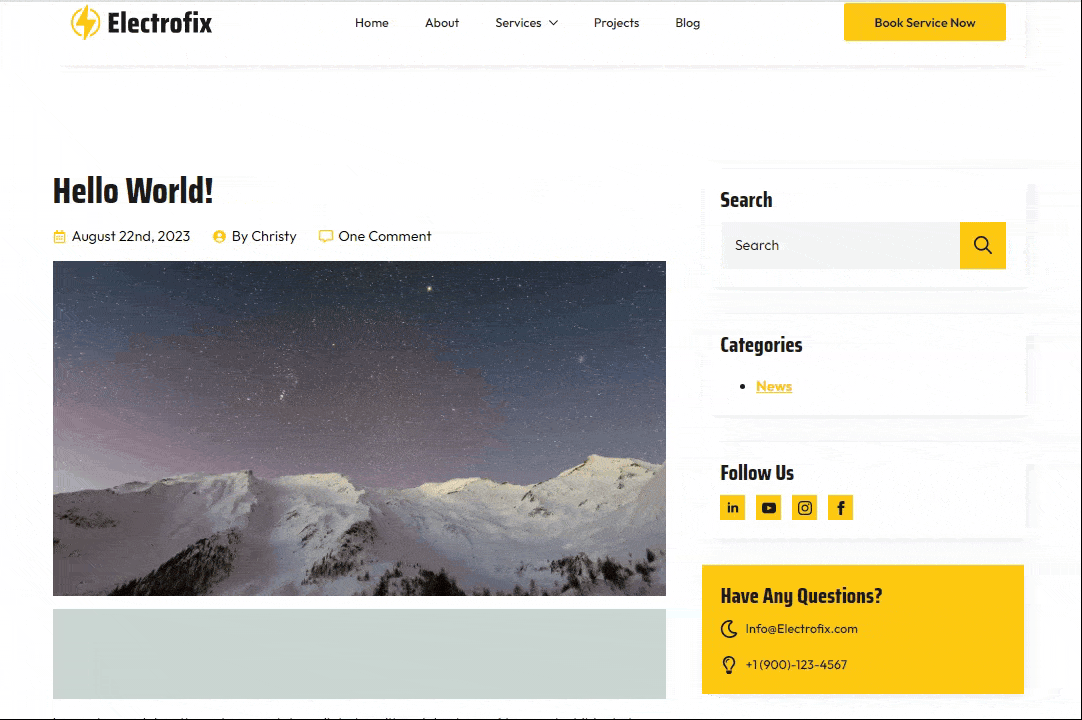Click the author avatar icon beside Christy

click(x=219, y=237)
